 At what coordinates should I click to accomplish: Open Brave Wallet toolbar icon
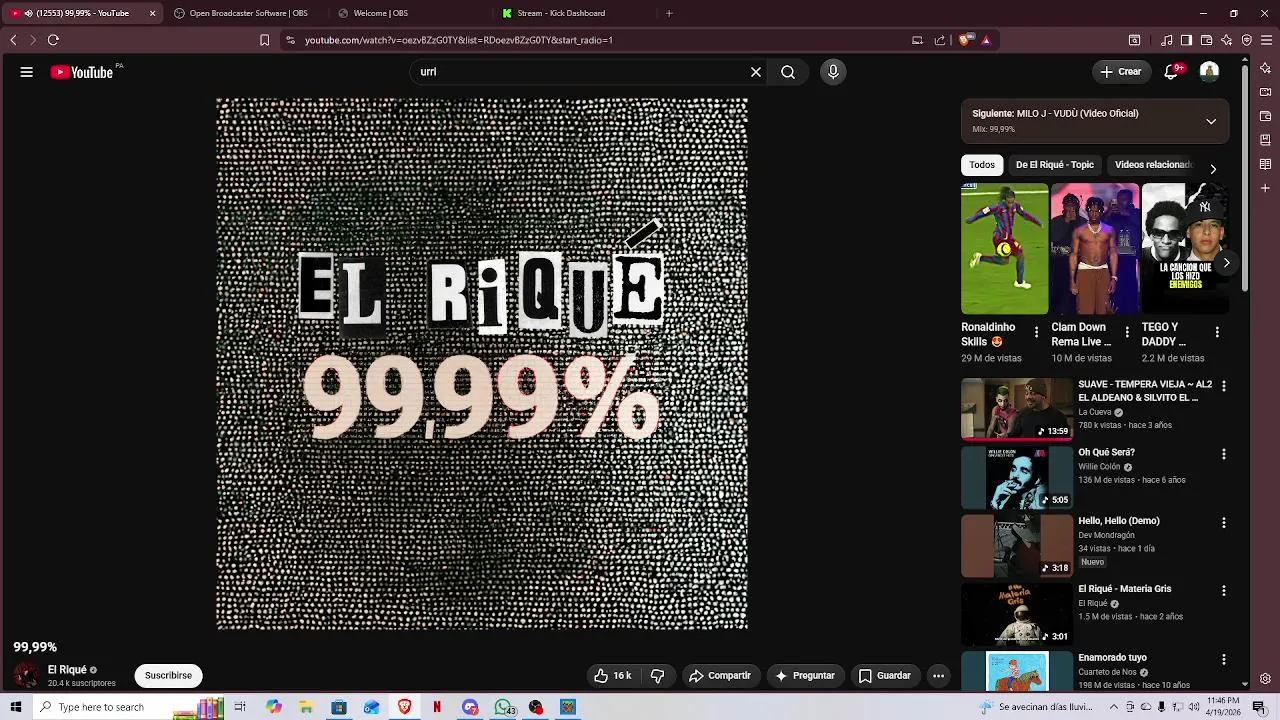coord(1206,40)
